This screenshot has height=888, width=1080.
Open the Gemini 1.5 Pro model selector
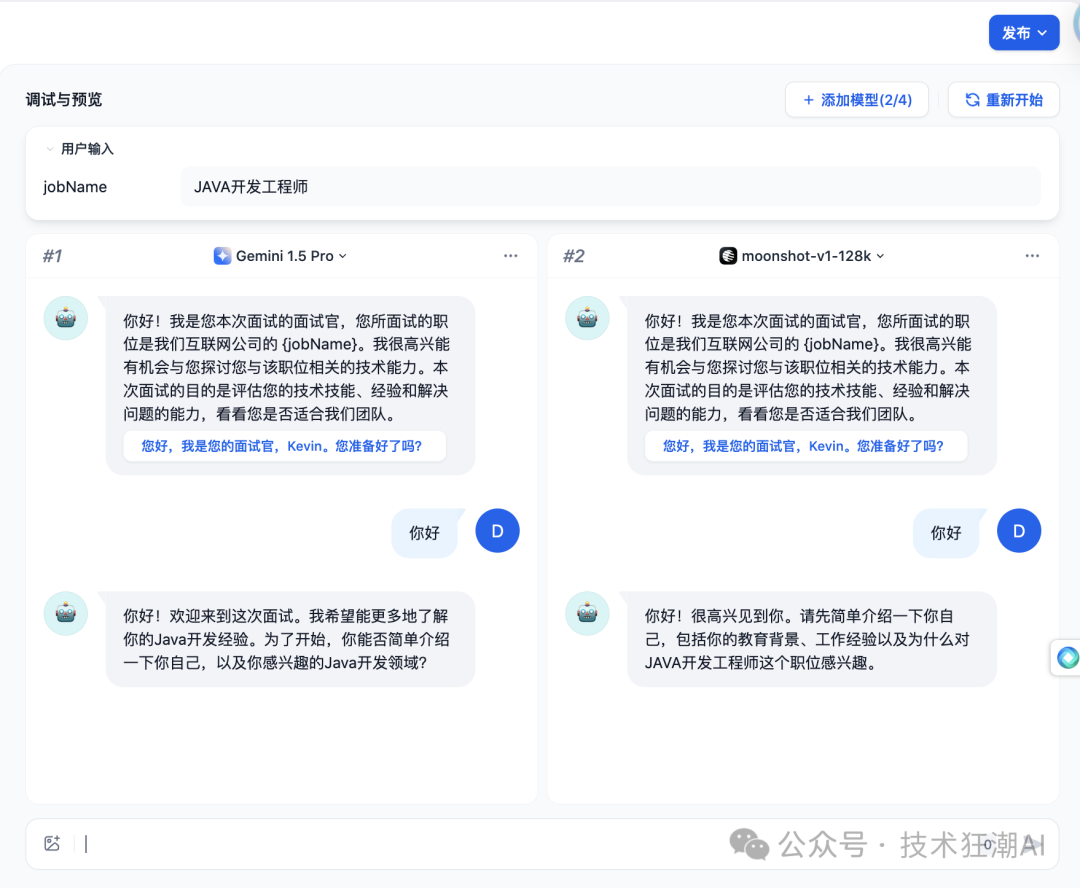(x=280, y=256)
